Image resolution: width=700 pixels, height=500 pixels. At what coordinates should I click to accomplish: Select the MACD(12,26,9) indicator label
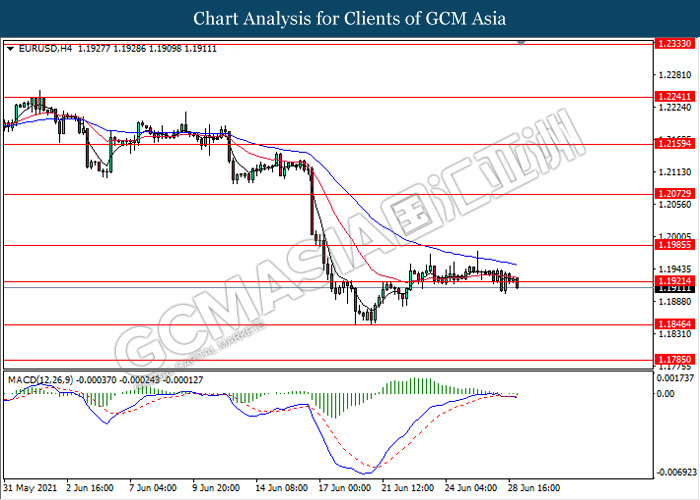click(x=41, y=380)
